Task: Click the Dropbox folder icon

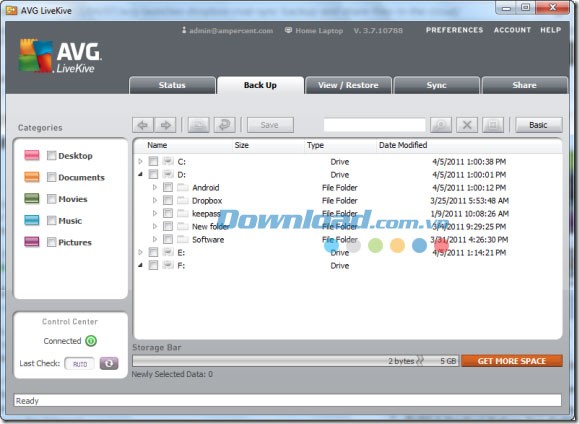Action: (x=183, y=200)
